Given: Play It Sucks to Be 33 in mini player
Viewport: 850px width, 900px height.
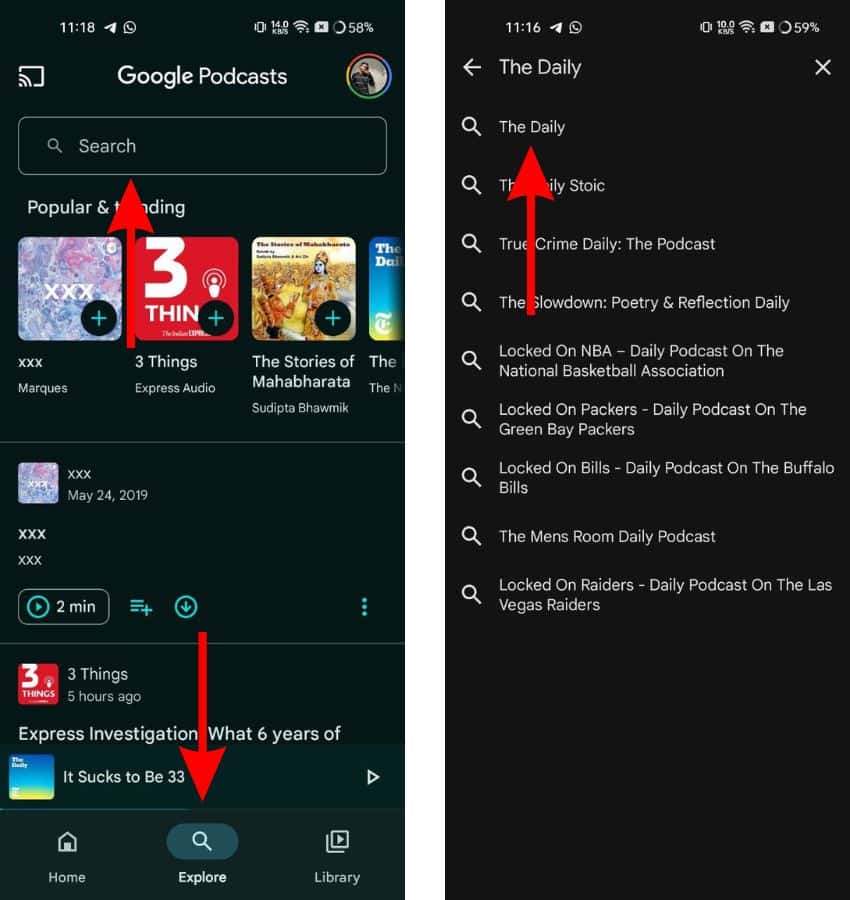Looking at the screenshot, I should [x=373, y=777].
